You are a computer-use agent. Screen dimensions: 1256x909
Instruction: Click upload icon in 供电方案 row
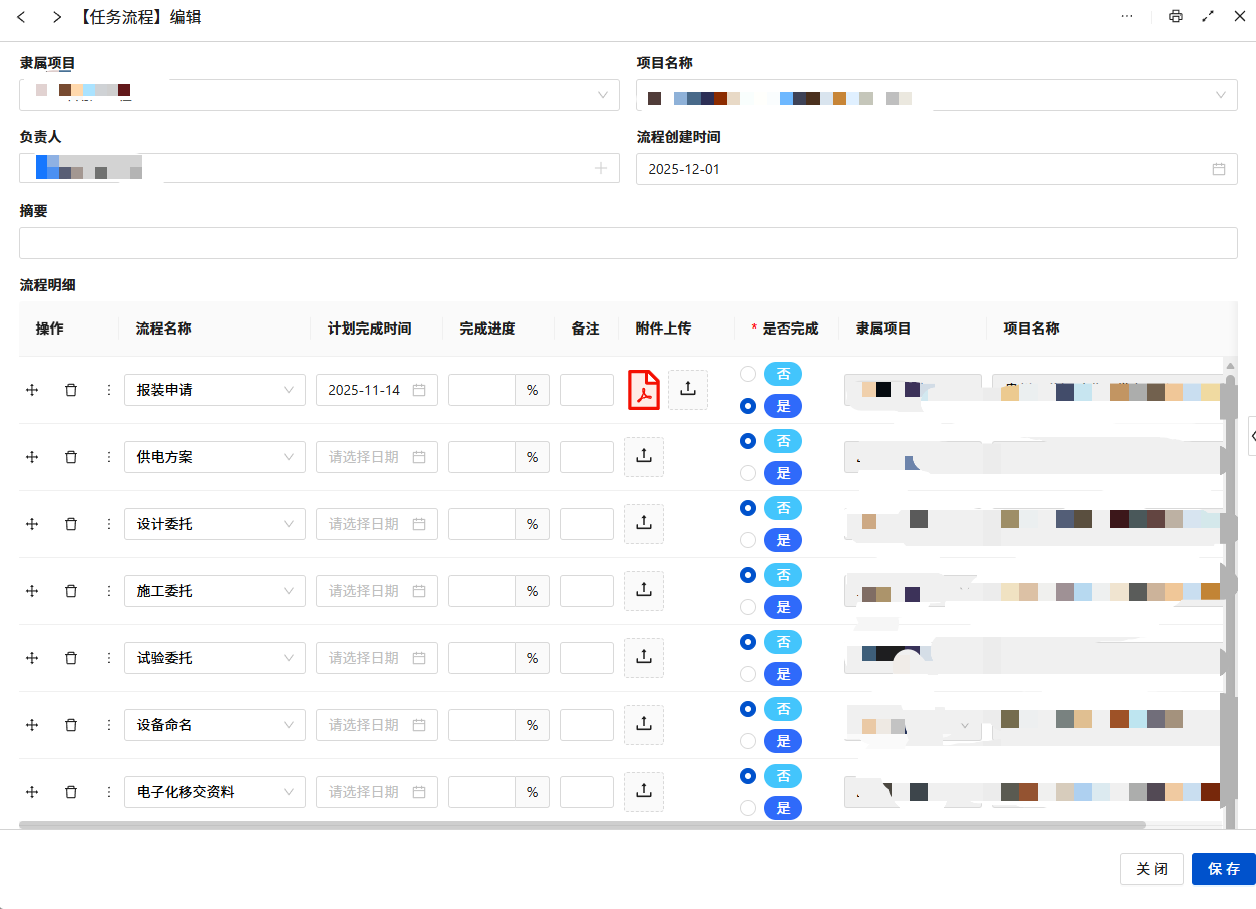(644, 456)
